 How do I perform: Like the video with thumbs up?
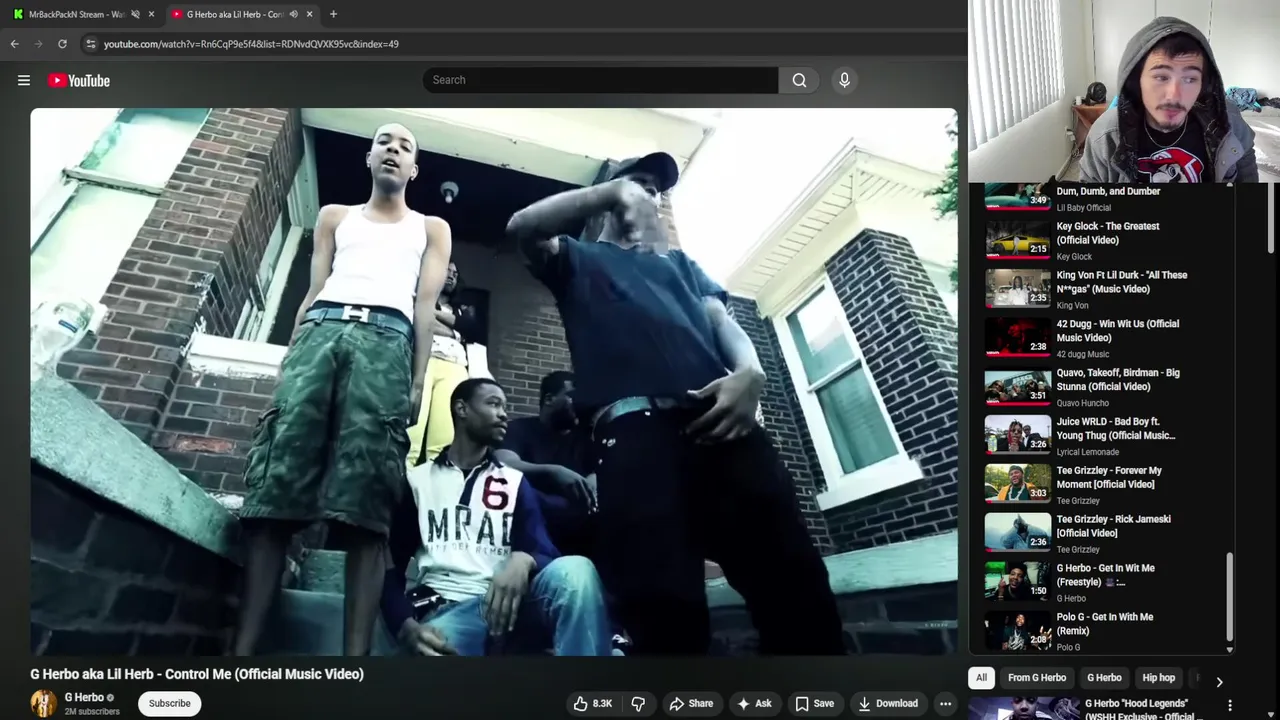pos(592,703)
